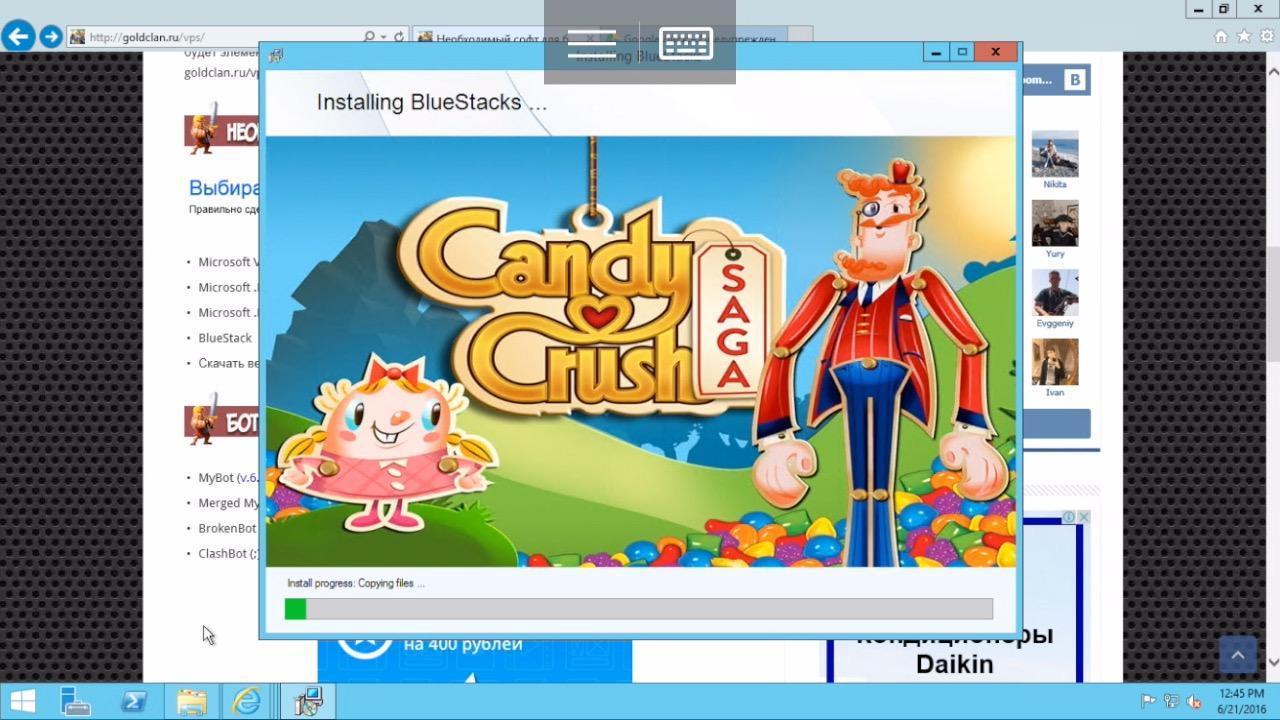1280x720 pixels.
Task: Open the address bar autocomplete dropdown arrow
Action: pyautogui.click(x=383, y=37)
